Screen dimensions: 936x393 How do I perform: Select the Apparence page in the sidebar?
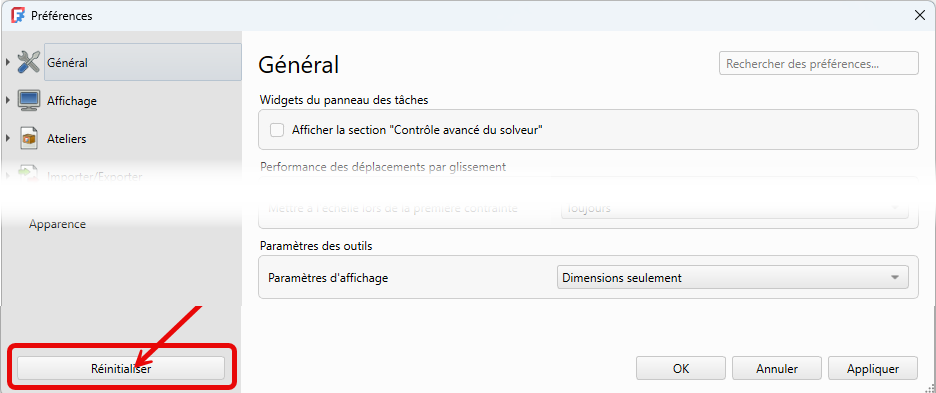pyautogui.click(x=57, y=224)
